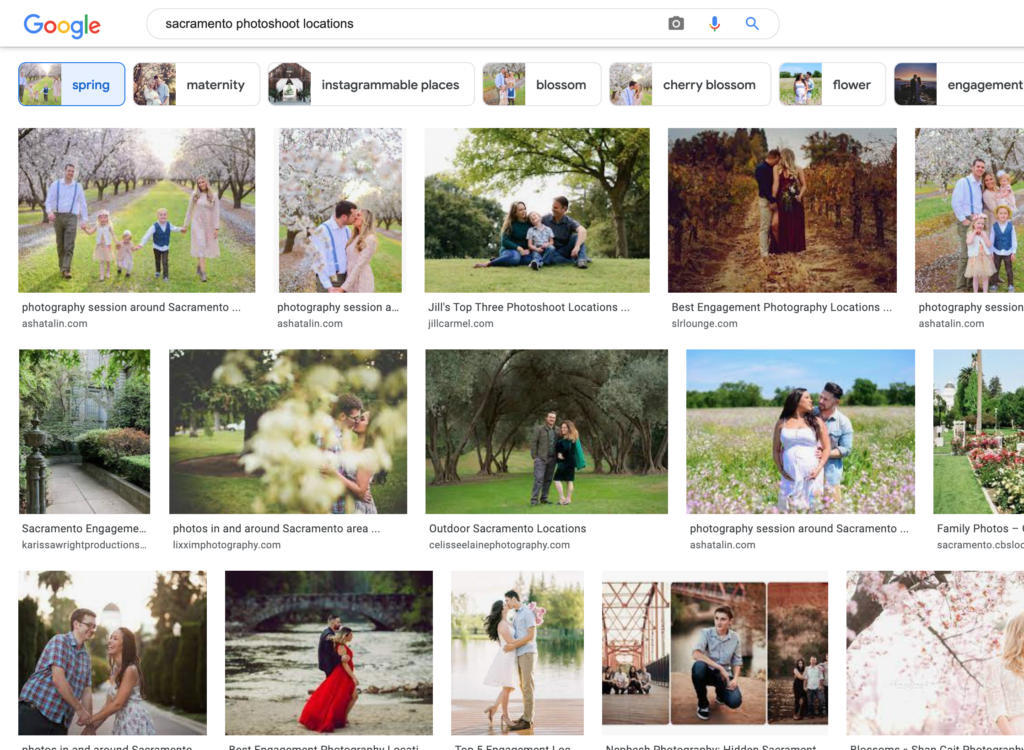Screen dimensions: 1024x750
Task: Open 'Family Photos' result title
Action: pyautogui.click(x=980, y=529)
